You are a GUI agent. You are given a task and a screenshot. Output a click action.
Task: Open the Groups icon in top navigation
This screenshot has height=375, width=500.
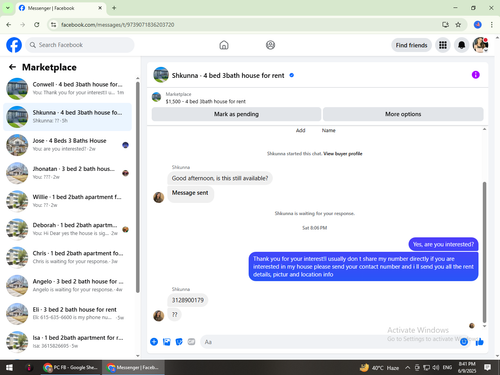point(270,45)
